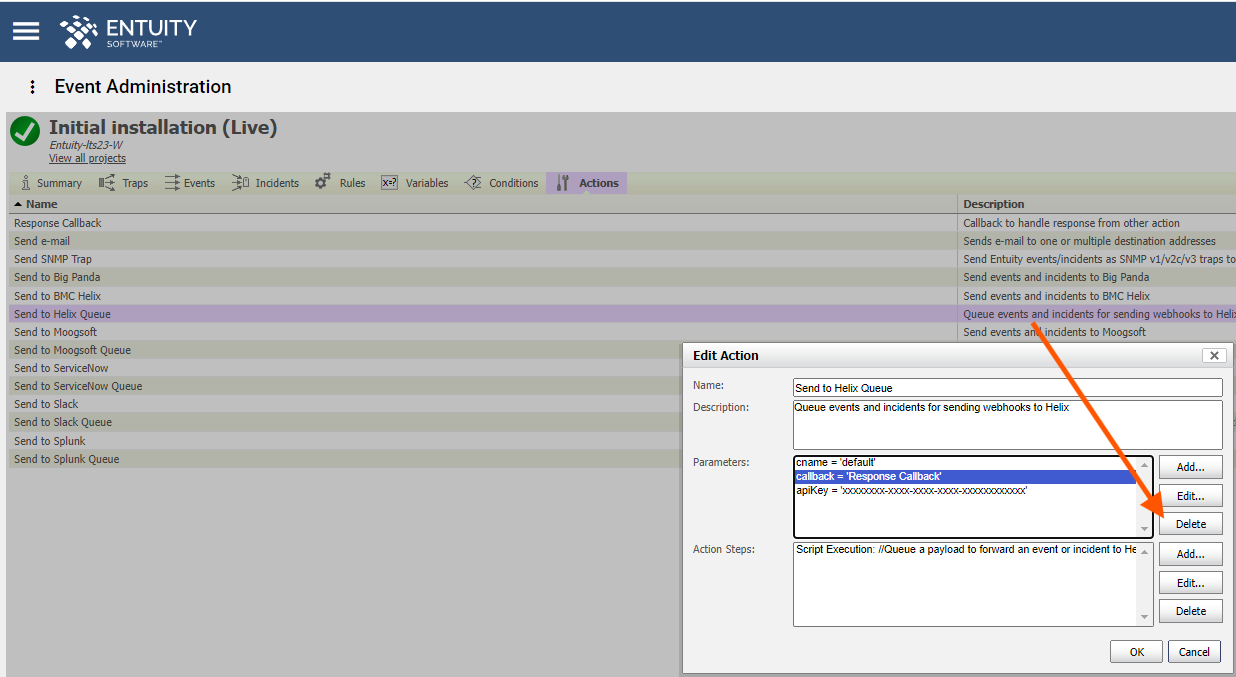Close the Edit Action dialog

coord(1214,355)
